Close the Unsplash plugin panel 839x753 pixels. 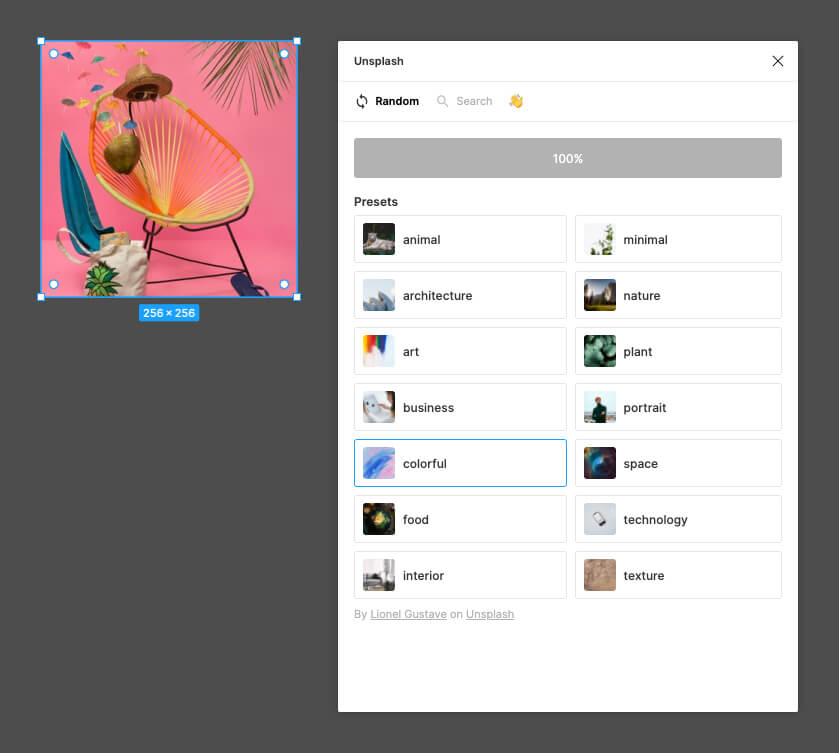click(777, 61)
